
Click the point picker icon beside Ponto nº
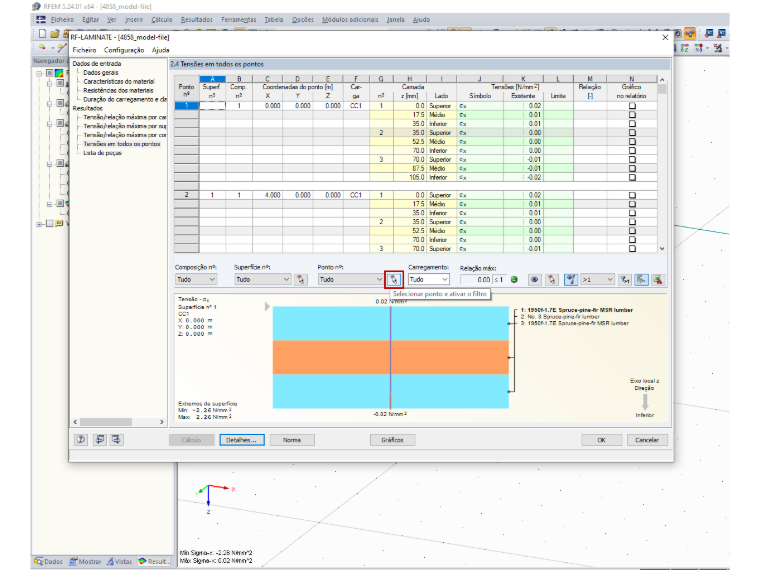point(394,280)
